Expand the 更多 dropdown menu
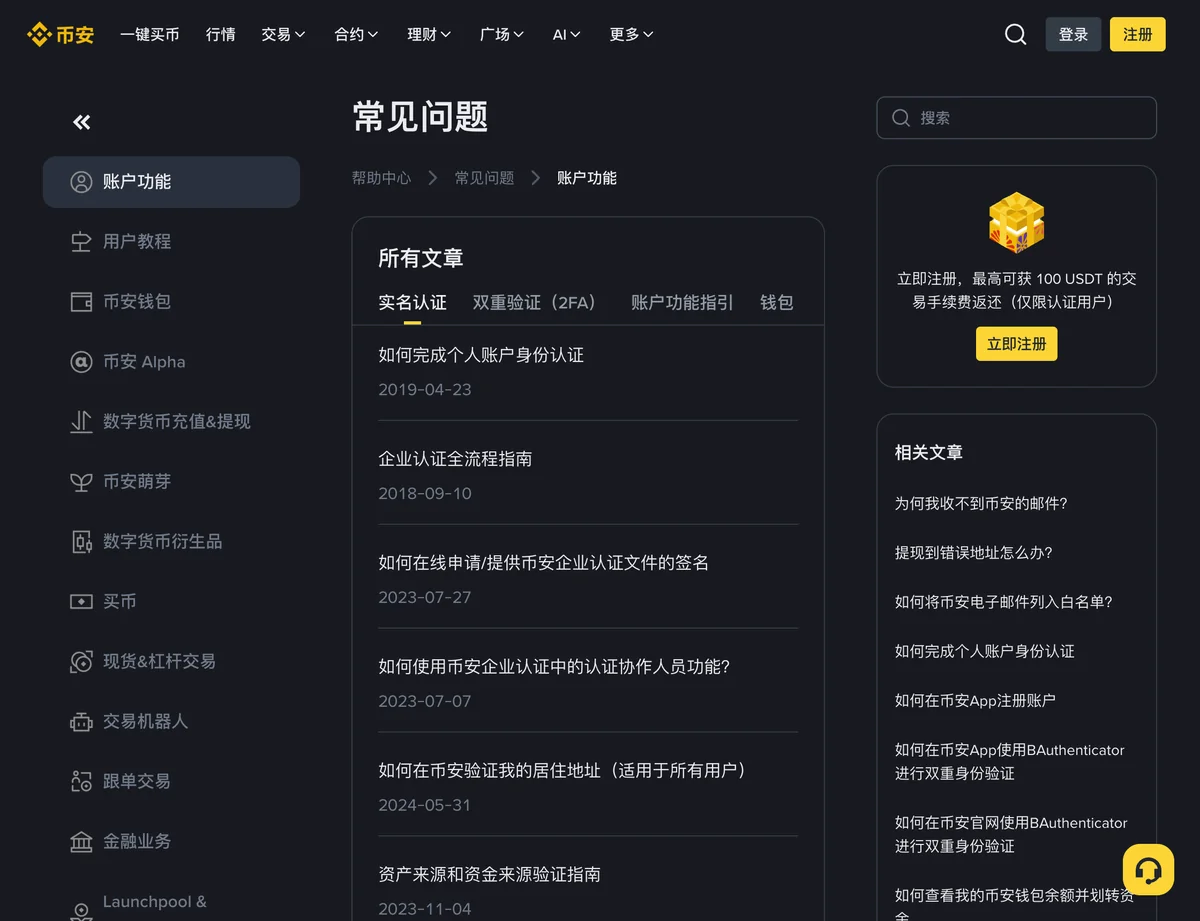This screenshot has height=921, width=1200. pyautogui.click(x=632, y=34)
